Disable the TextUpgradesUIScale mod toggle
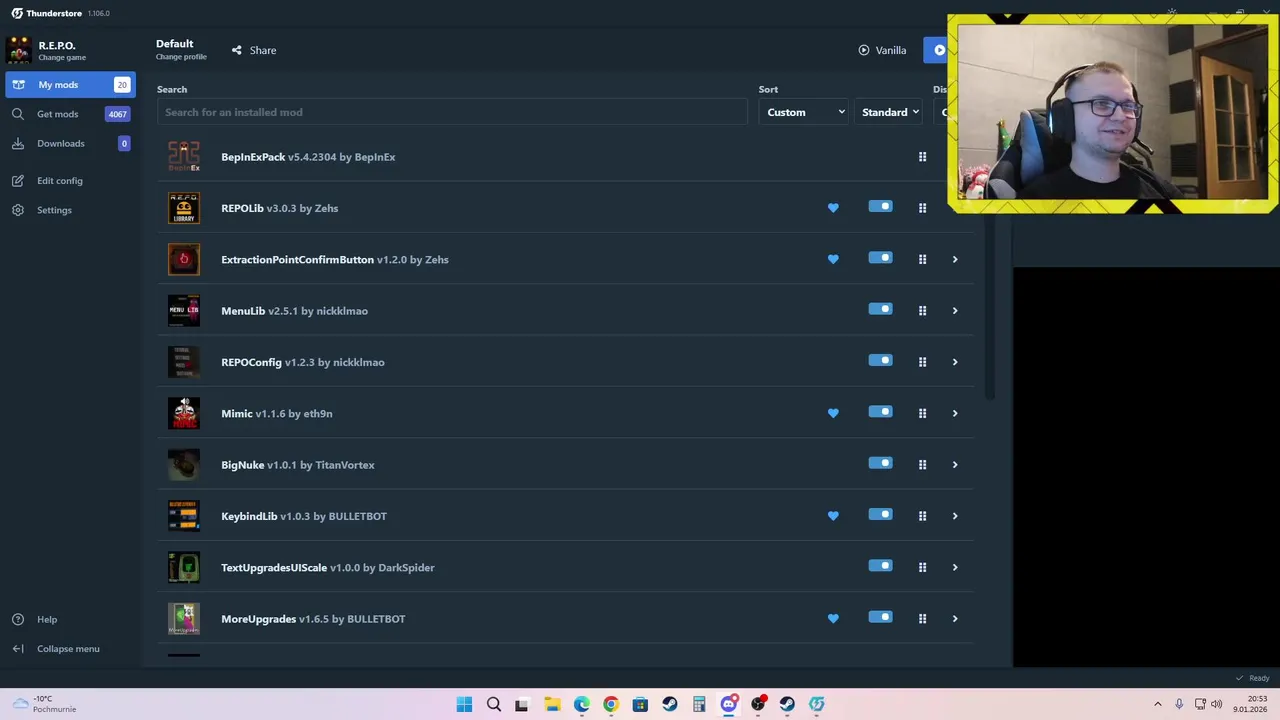Viewport: 1280px width, 720px height. [x=880, y=566]
